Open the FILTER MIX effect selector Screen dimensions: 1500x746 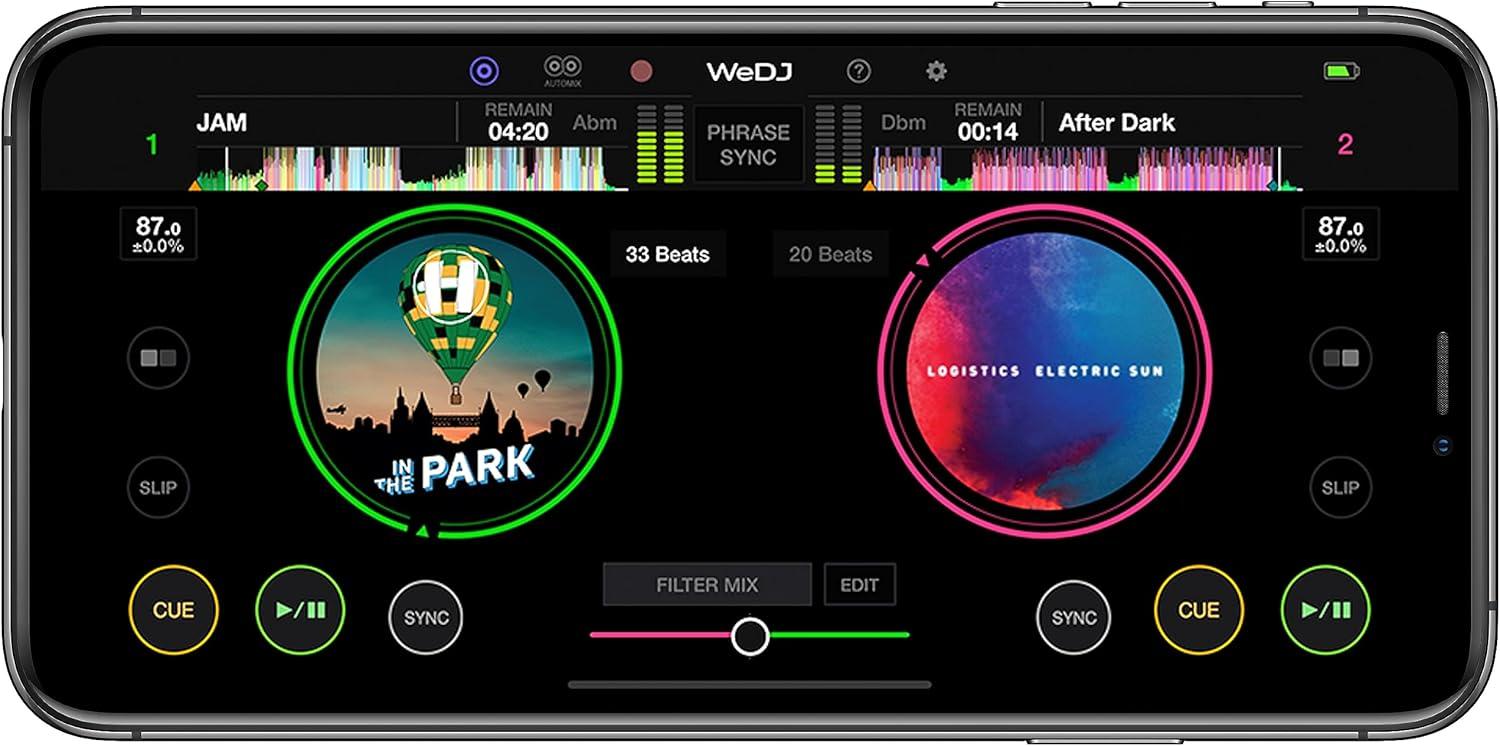[x=707, y=585]
